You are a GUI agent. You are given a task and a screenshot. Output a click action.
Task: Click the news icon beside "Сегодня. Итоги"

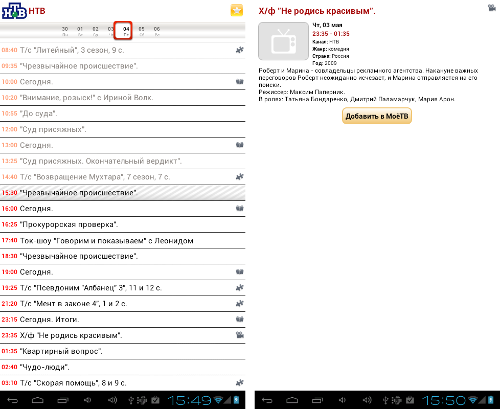point(239,319)
